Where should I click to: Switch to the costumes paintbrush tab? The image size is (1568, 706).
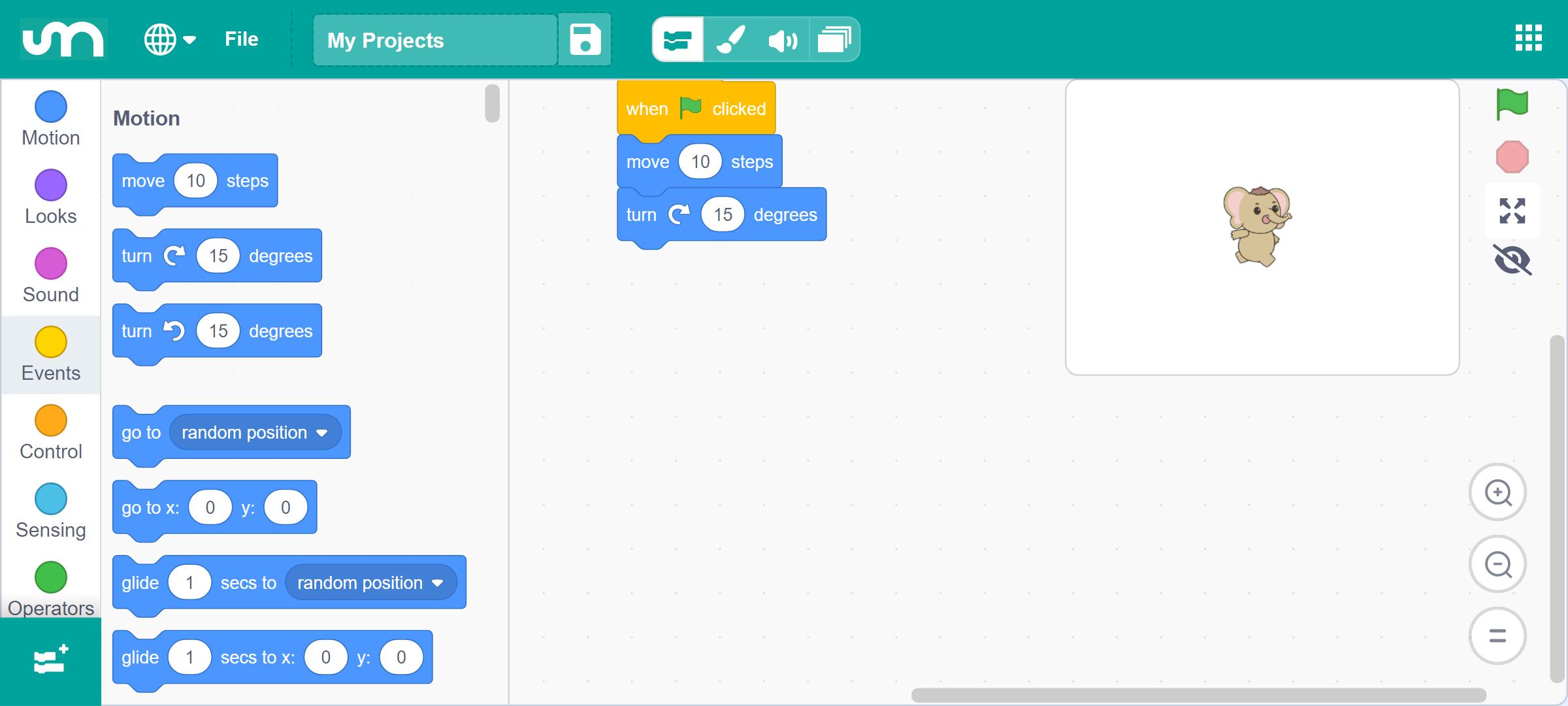(x=730, y=40)
